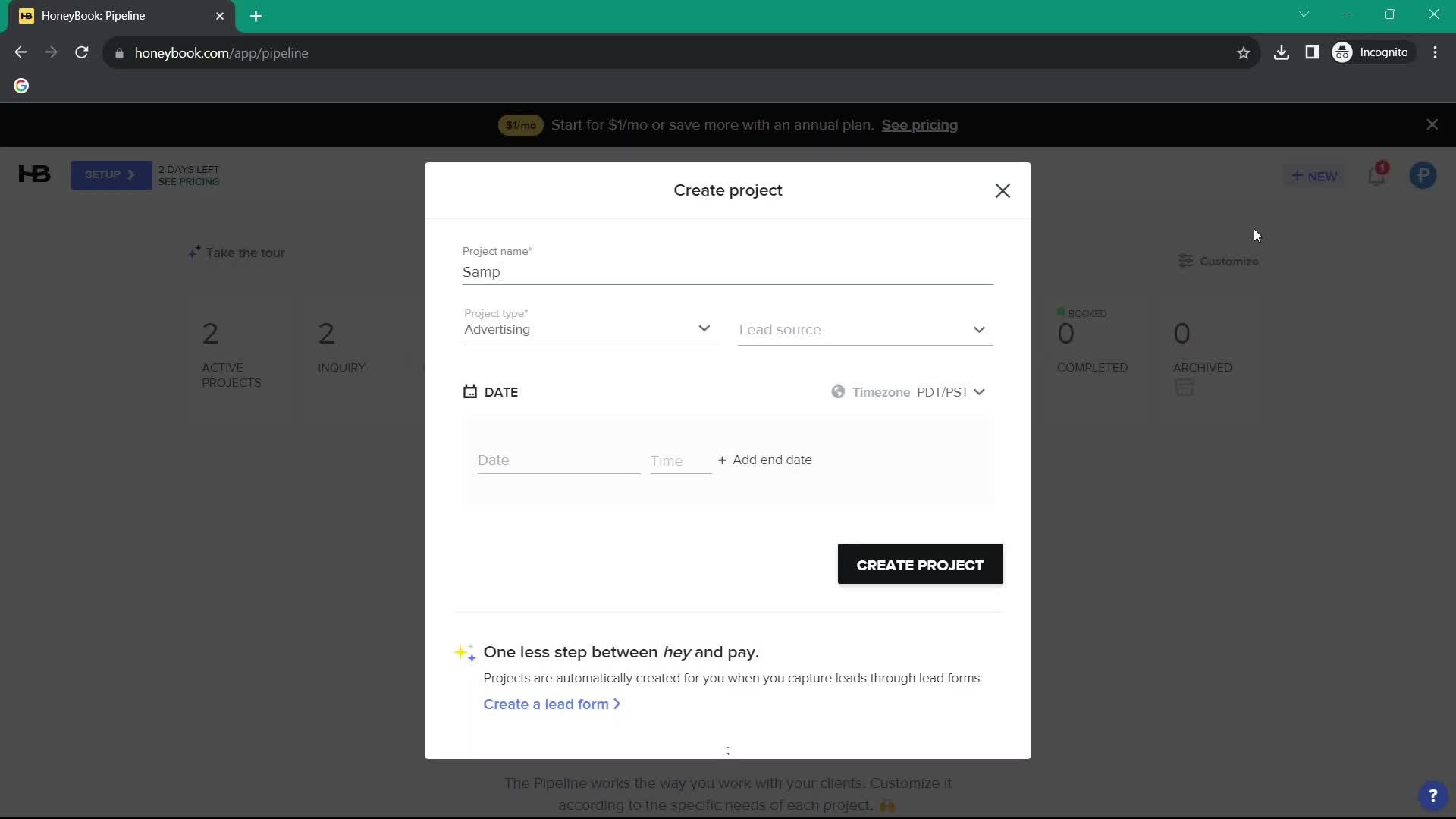Click the user profile icon
This screenshot has height=819, width=1456.
pos(1423,176)
